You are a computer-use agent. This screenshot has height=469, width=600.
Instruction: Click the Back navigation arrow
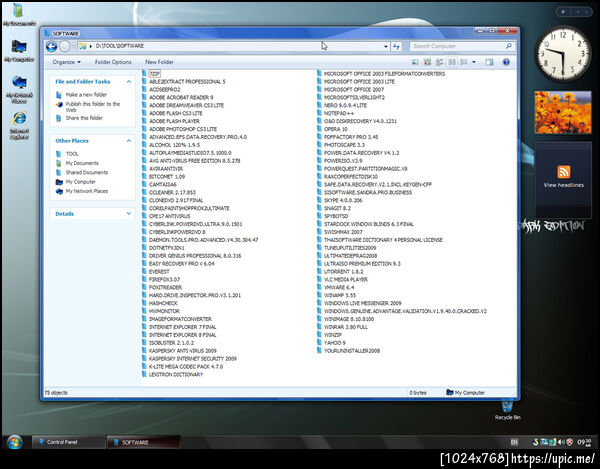[x=51, y=47]
